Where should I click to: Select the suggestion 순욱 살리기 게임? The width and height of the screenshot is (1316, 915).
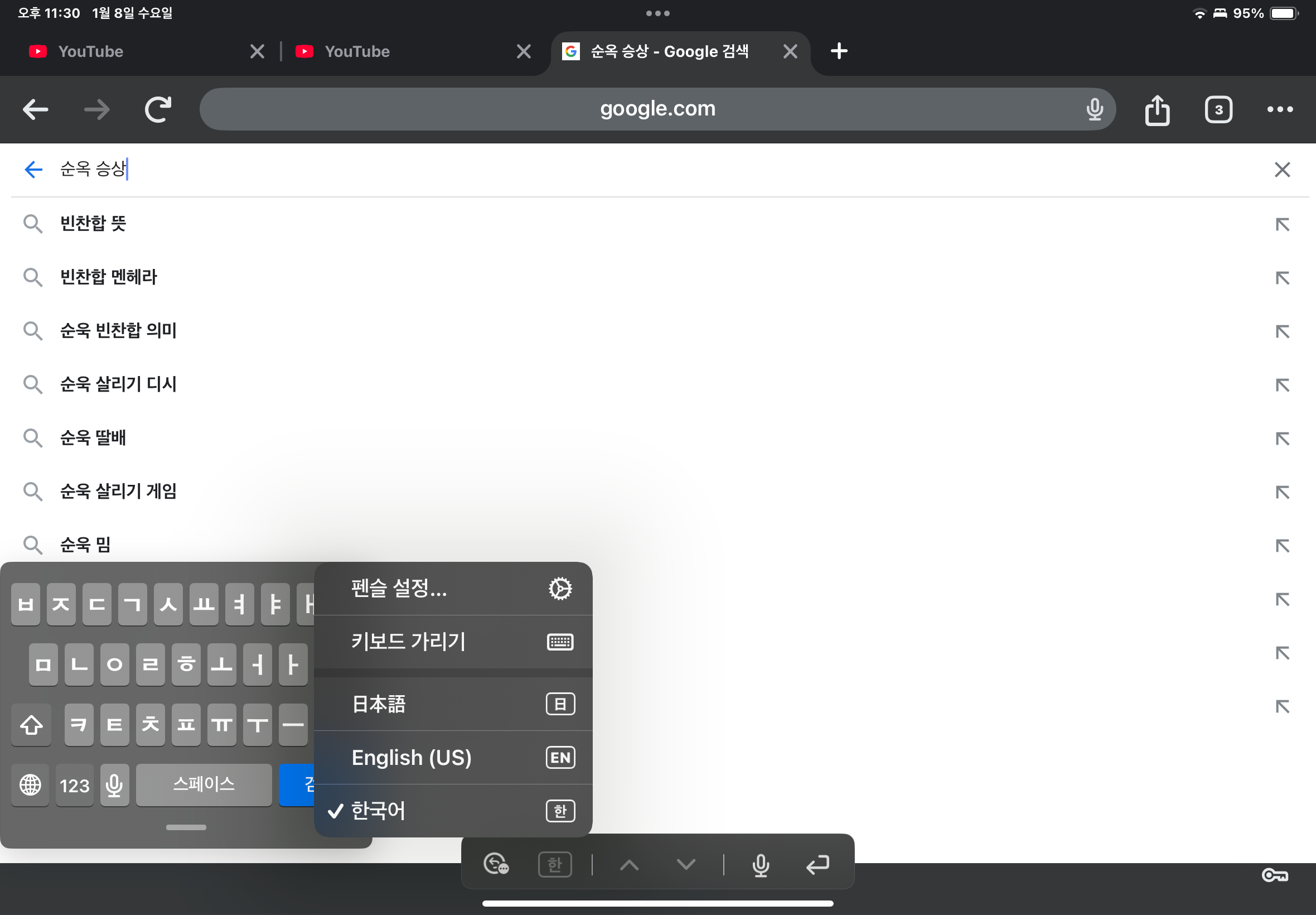[x=119, y=492]
